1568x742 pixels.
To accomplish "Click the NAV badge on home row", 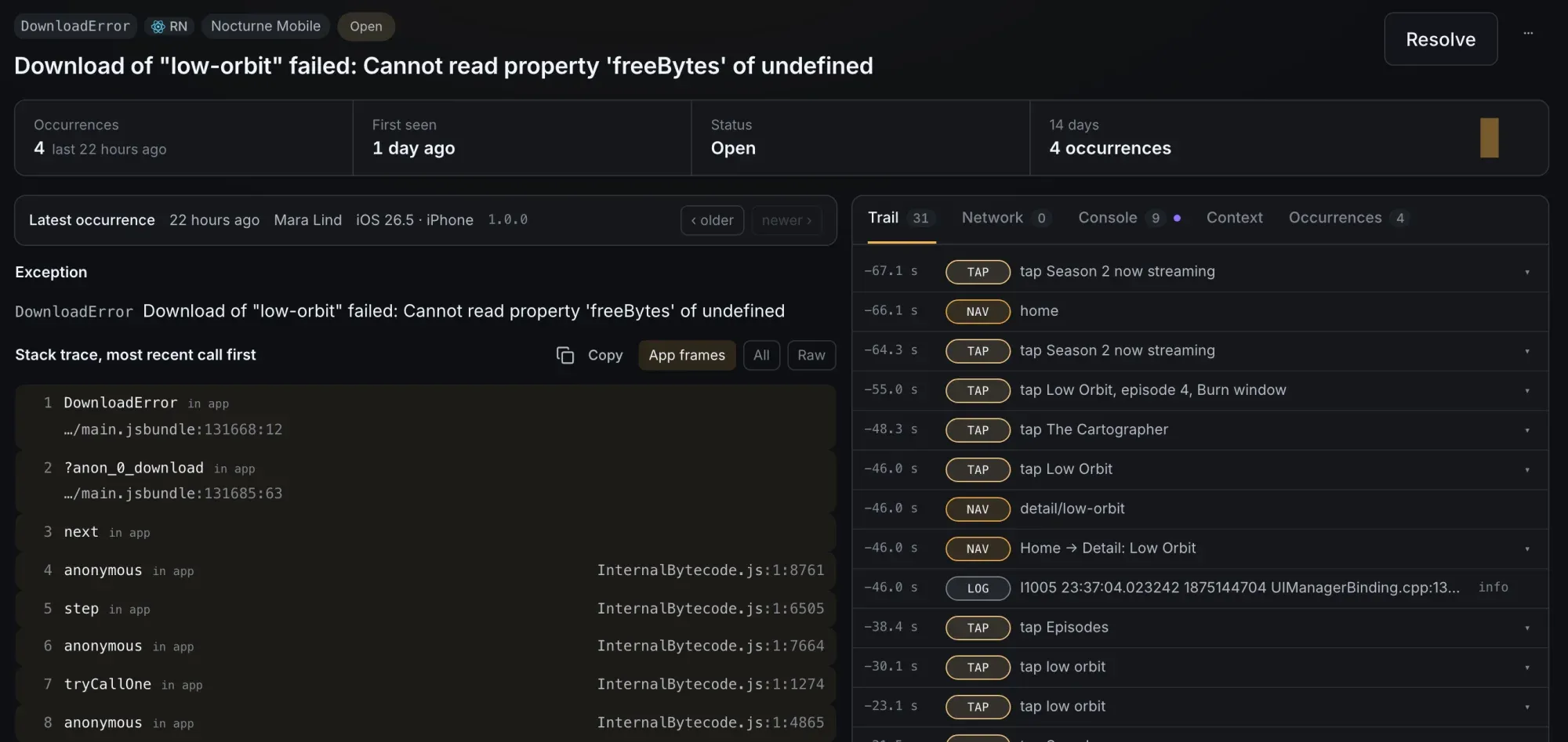I will 978,312.
